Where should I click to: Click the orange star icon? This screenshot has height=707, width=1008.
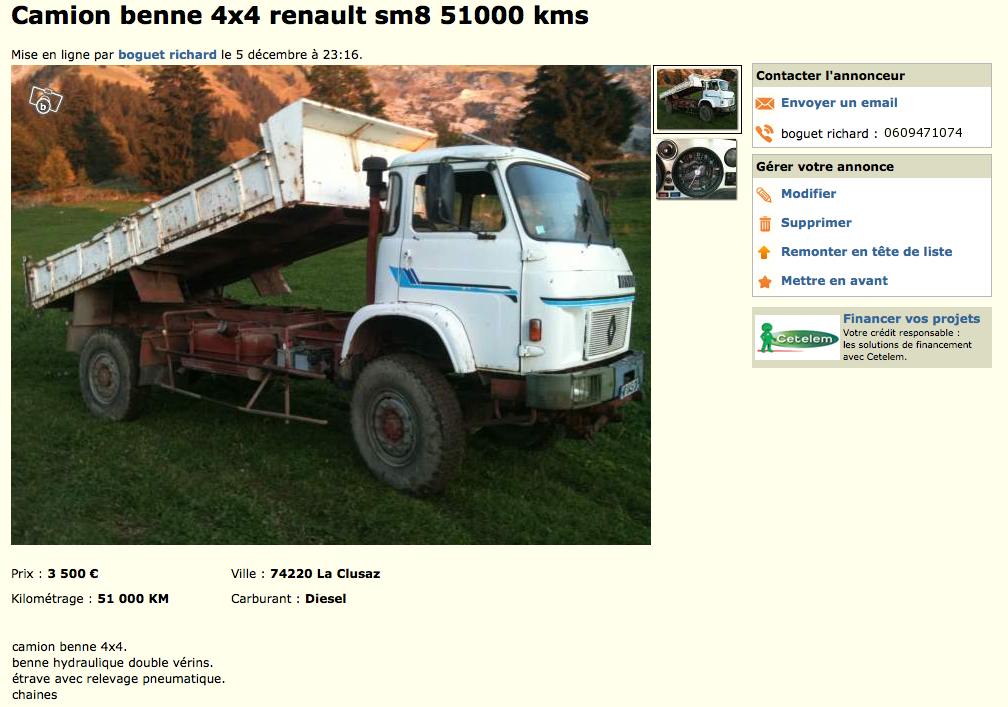(x=764, y=282)
